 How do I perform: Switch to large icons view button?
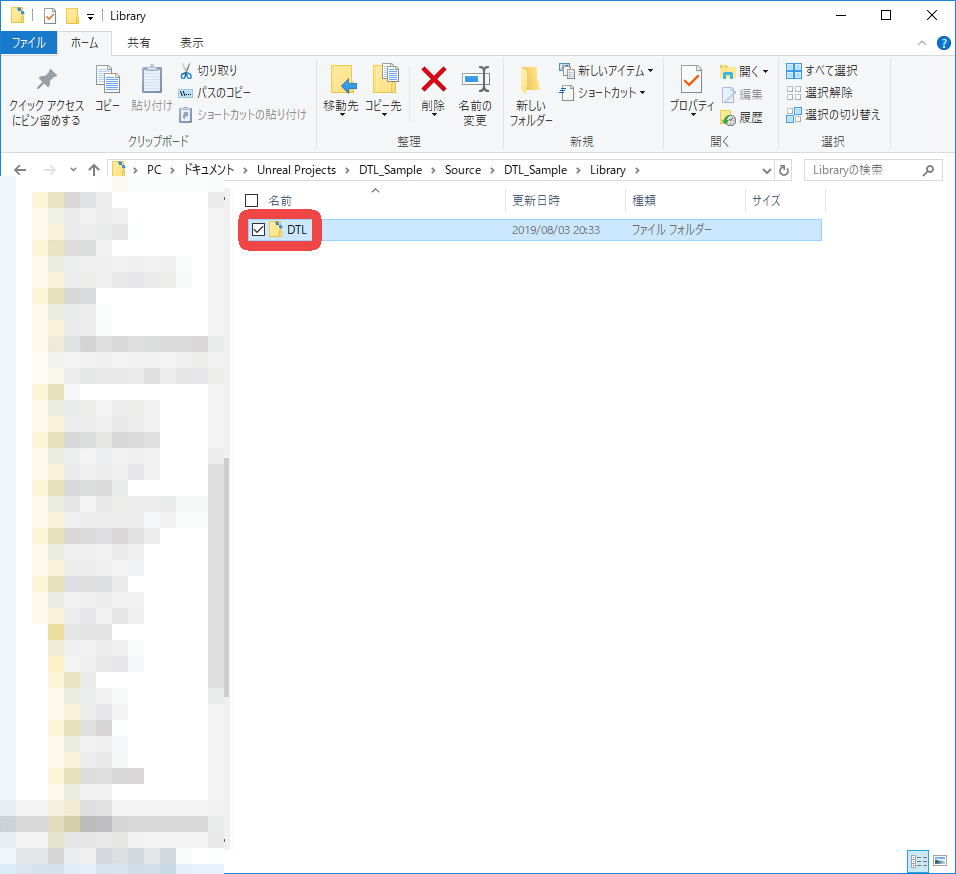[x=940, y=860]
